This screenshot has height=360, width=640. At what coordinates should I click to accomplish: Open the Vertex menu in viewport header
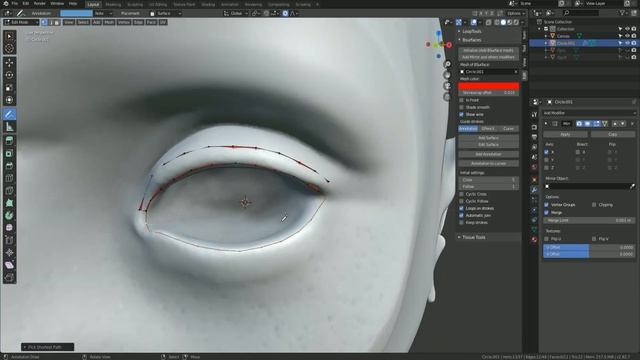pos(124,22)
